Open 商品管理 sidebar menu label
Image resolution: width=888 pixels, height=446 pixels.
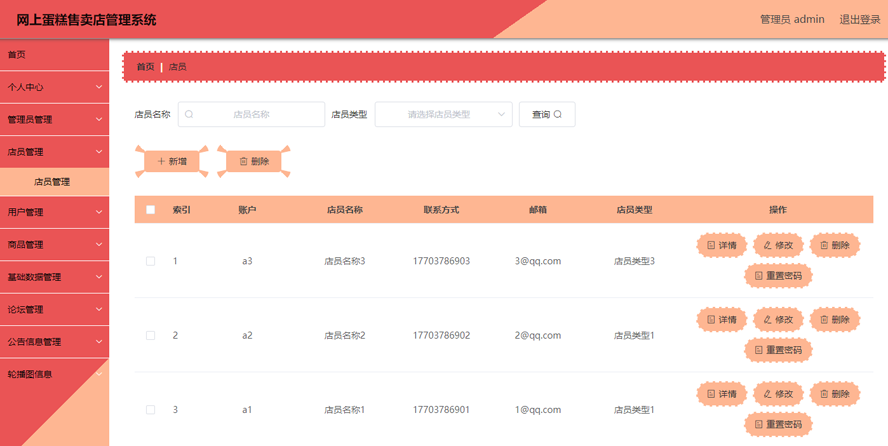[x=25, y=245]
